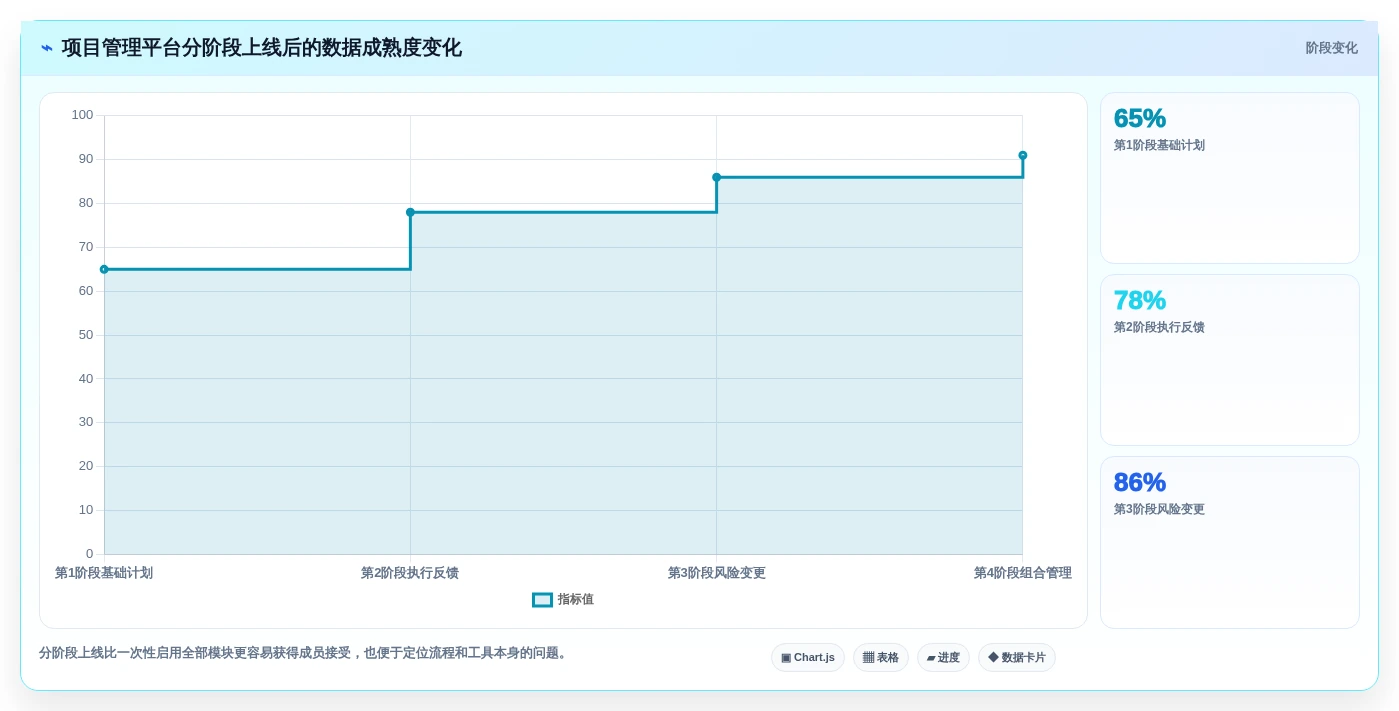
Task: Click the title 项目管理平台分阶段上线后的数据成熟度变化
Action: pyautogui.click(x=262, y=48)
